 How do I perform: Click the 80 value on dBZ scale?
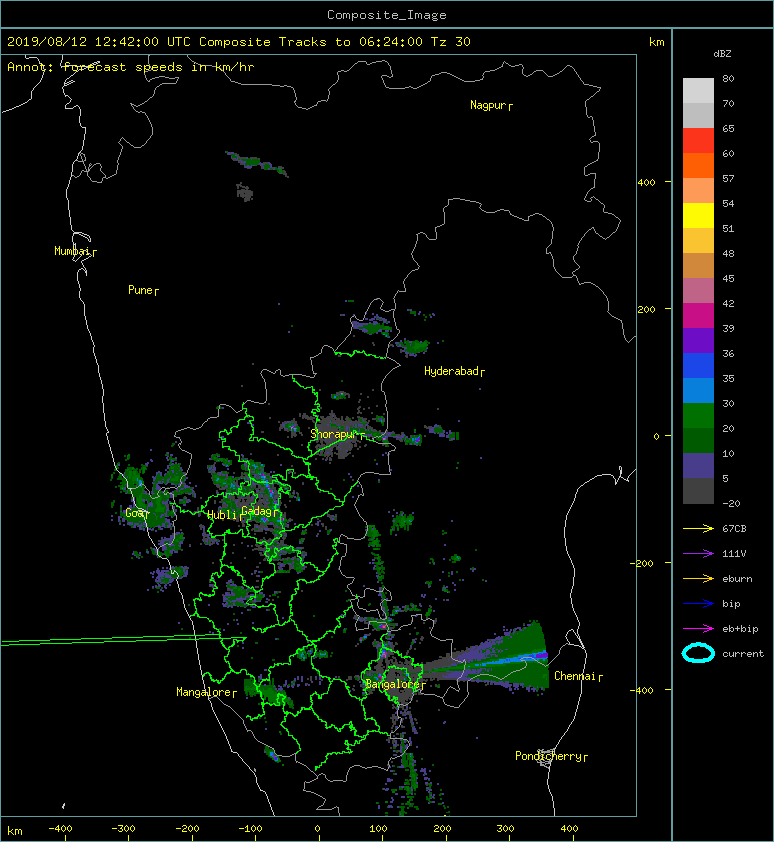(x=728, y=78)
